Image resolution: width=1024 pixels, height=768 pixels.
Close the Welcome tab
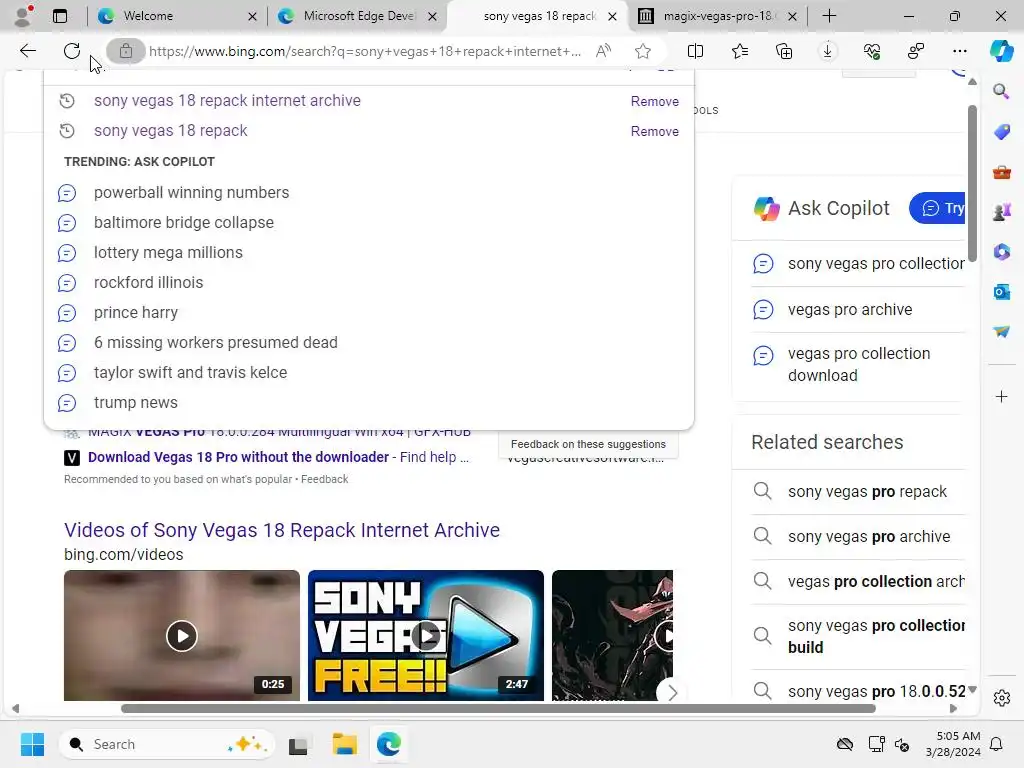(x=252, y=16)
